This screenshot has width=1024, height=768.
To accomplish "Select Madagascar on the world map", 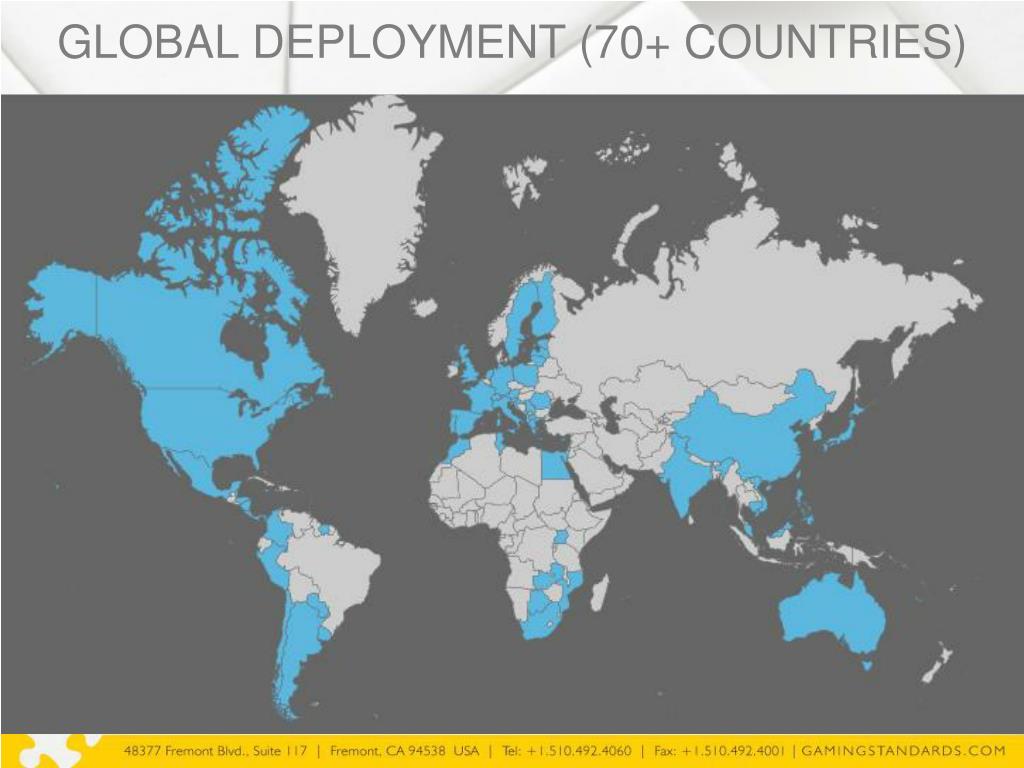I will (600, 592).
